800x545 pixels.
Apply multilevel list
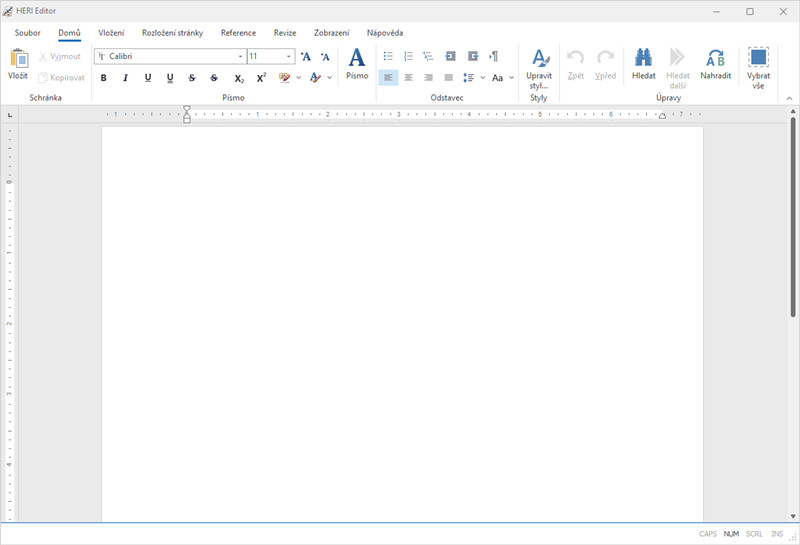coord(428,56)
